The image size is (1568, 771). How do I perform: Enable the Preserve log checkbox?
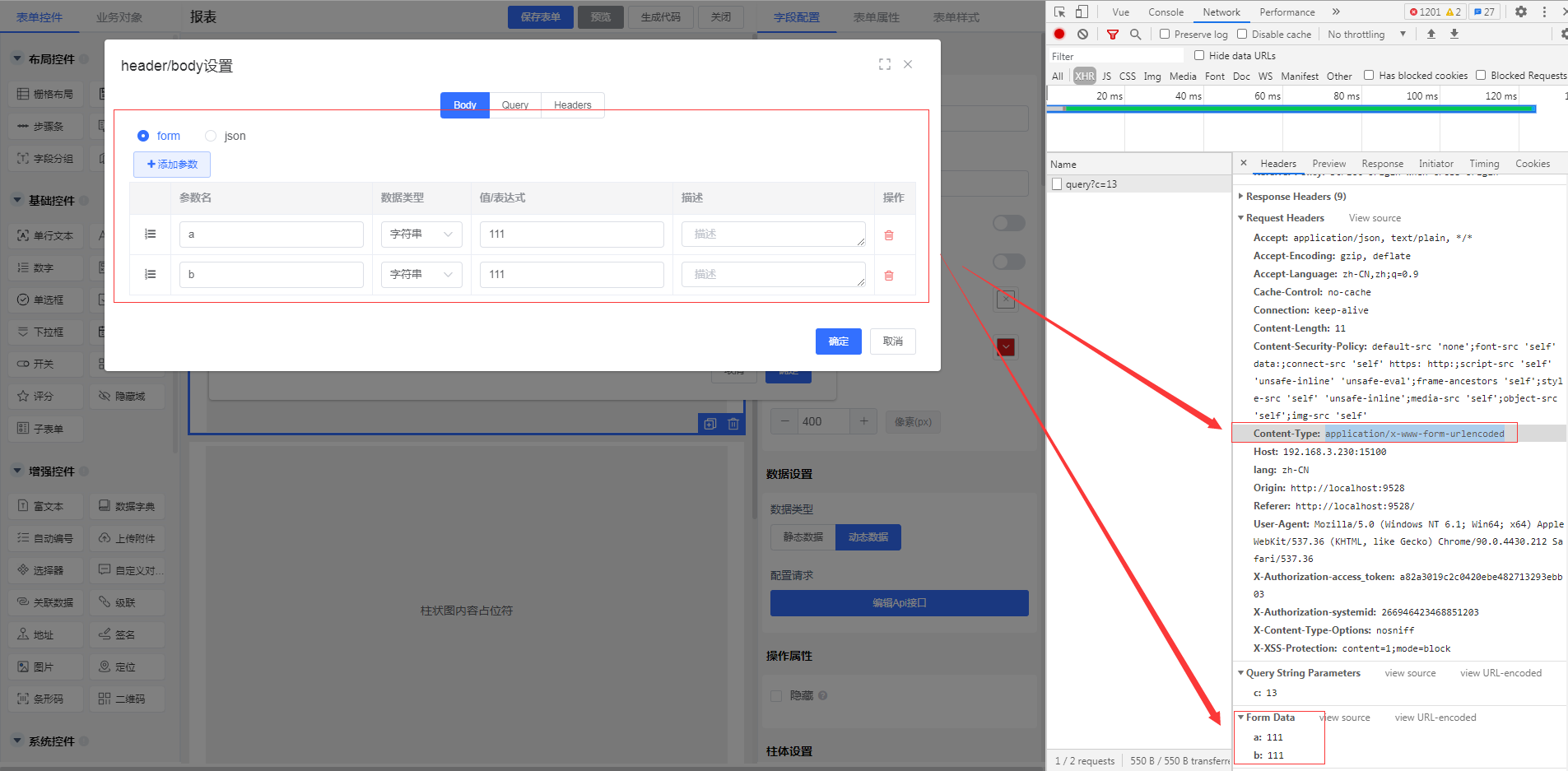coord(1165,34)
